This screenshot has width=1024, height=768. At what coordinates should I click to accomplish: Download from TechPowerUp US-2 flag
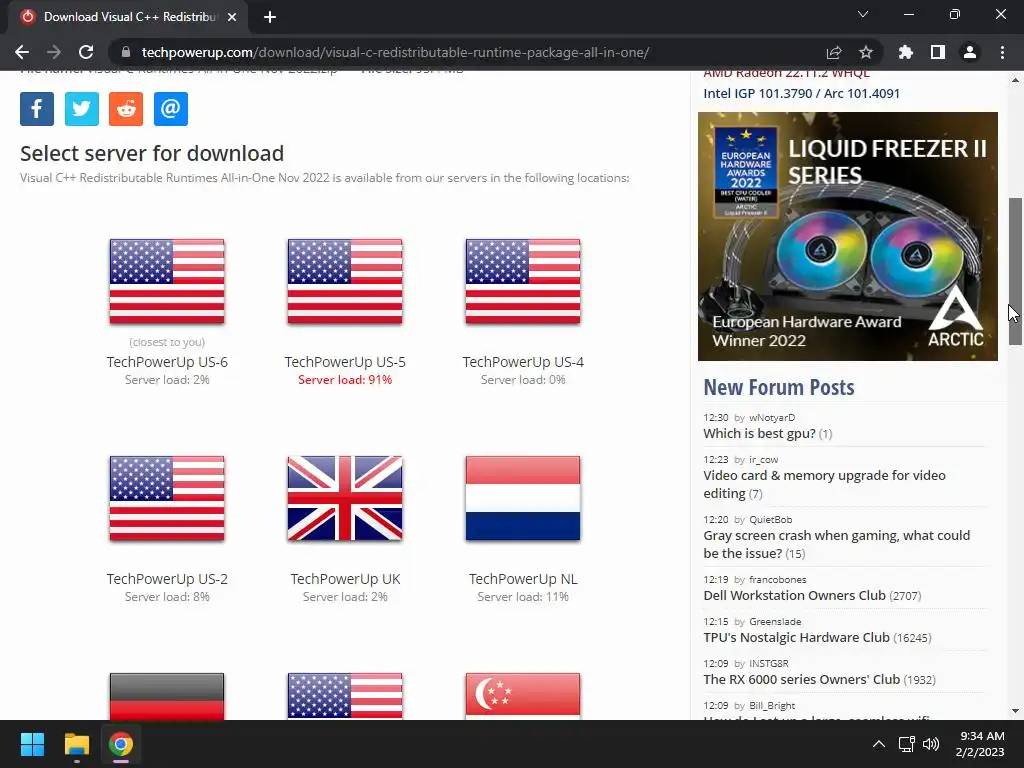point(167,498)
